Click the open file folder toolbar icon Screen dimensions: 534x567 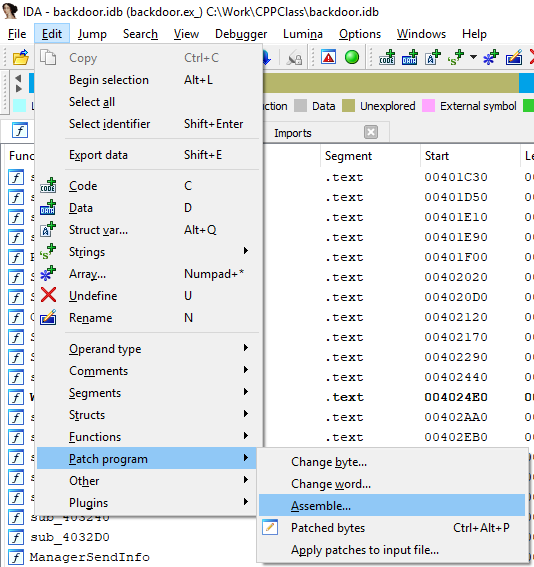coord(21,57)
